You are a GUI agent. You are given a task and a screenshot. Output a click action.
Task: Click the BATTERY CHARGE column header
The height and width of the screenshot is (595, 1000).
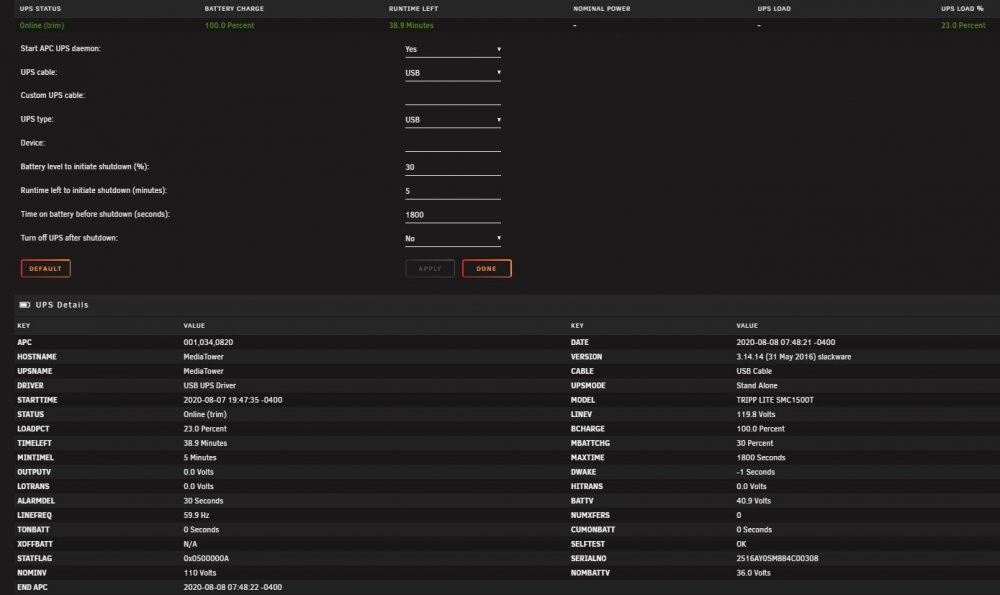pos(234,9)
